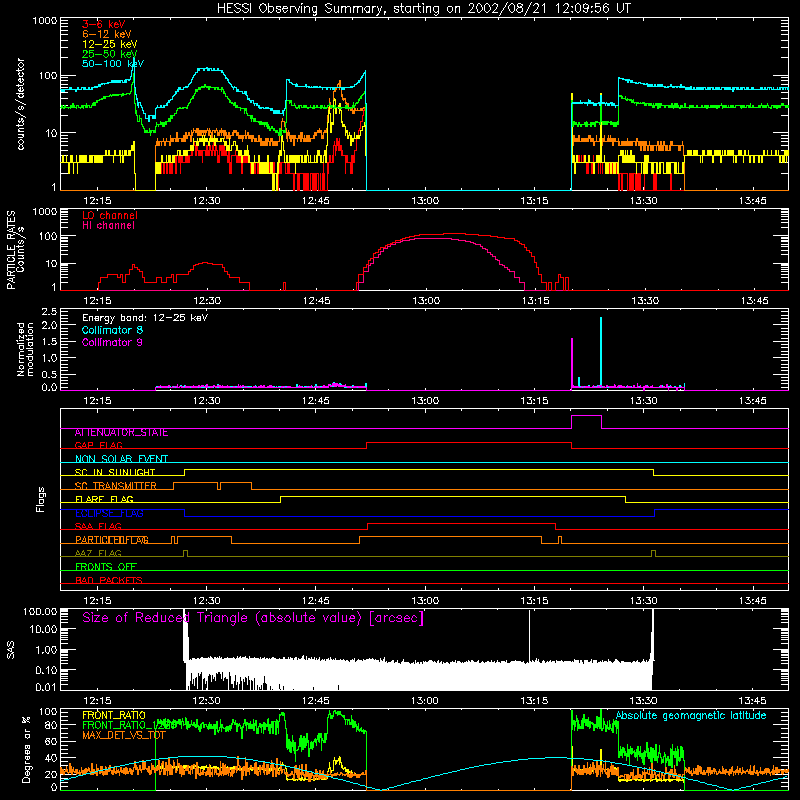Click the BAD_PACKETS flag label
The height and width of the screenshot is (800, 800).
pos(109,581)
